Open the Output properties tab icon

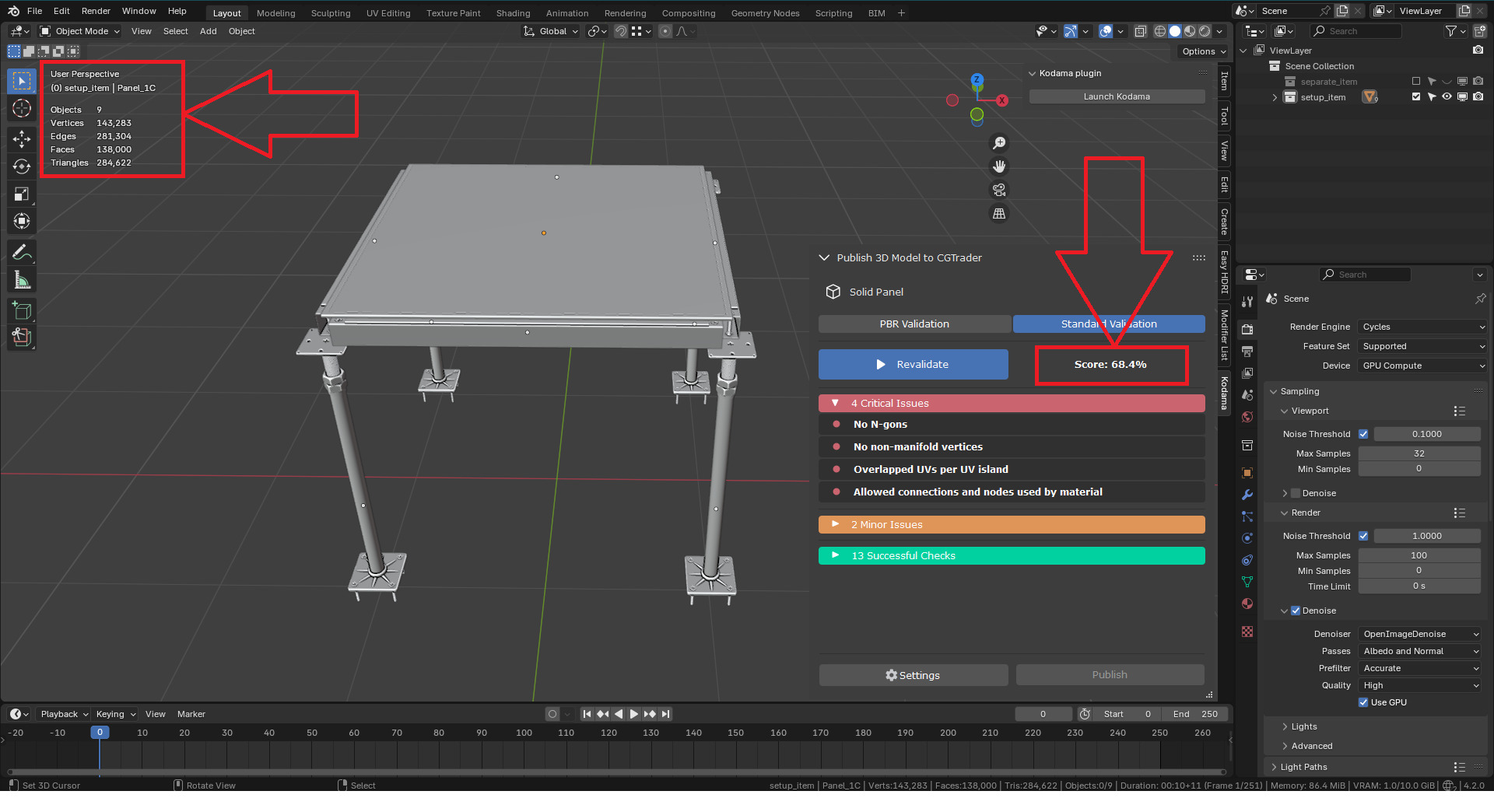tap(1247, 352)
